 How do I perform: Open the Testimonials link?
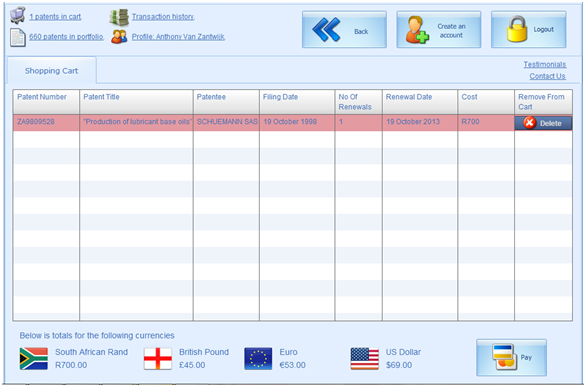pyautogui.click(x=545, y=64)
